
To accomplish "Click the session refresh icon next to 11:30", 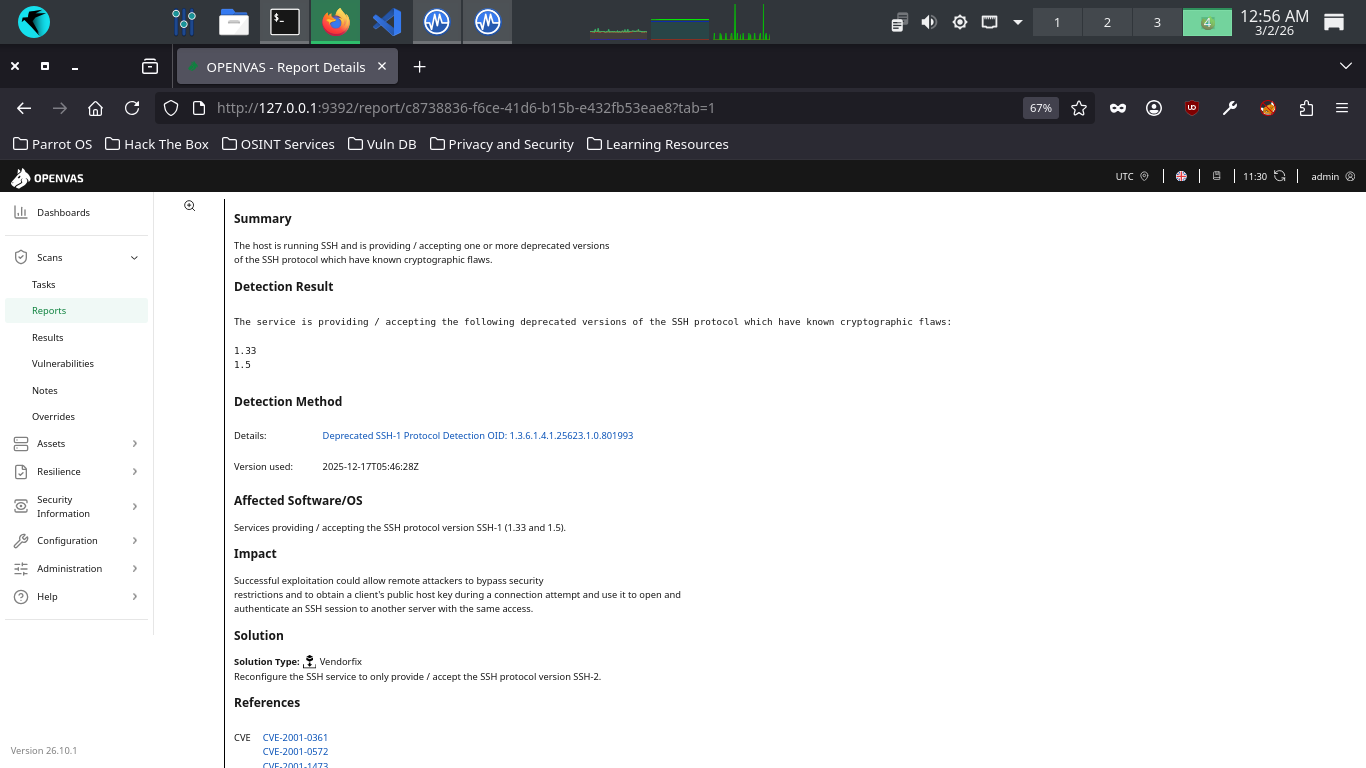I will (1279, 176).
